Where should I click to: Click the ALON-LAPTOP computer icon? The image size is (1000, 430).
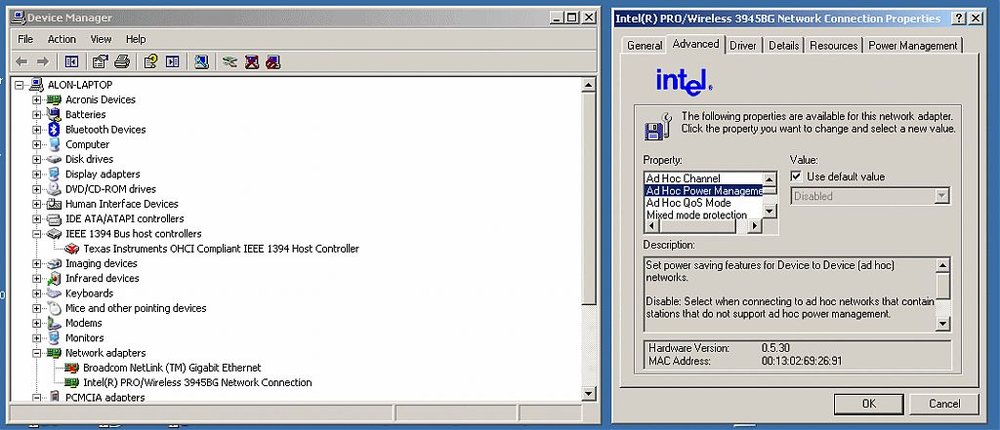tap(36, 85)
